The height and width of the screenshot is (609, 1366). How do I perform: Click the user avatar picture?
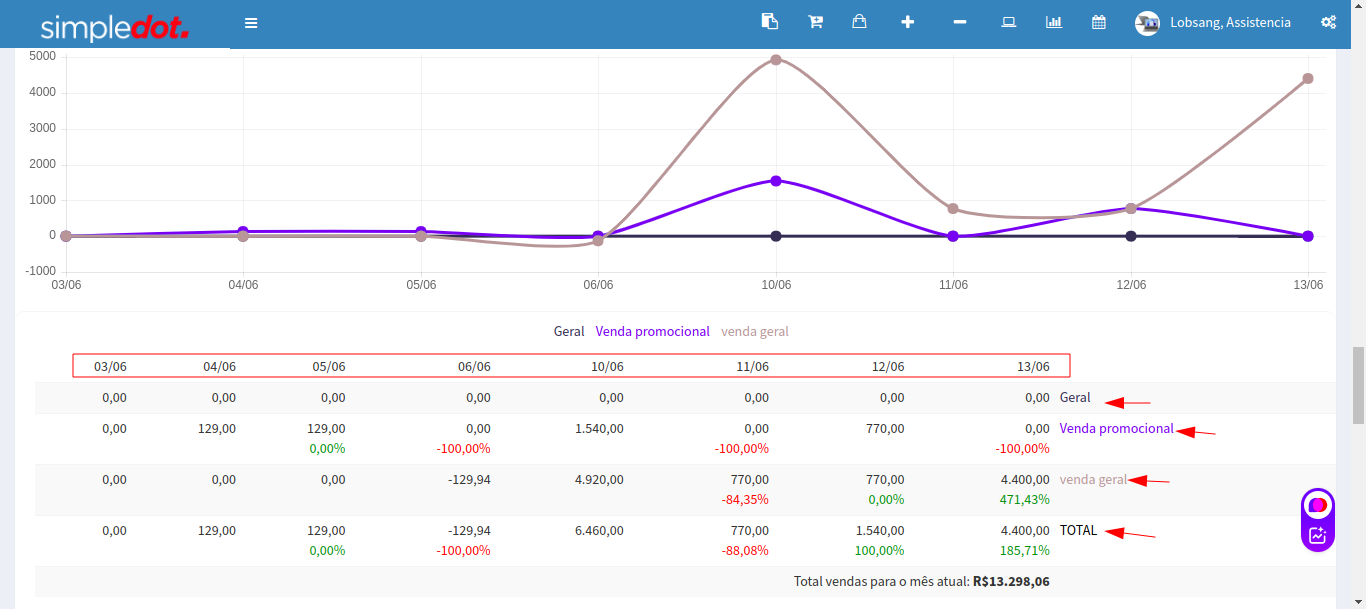[1147, 23]
